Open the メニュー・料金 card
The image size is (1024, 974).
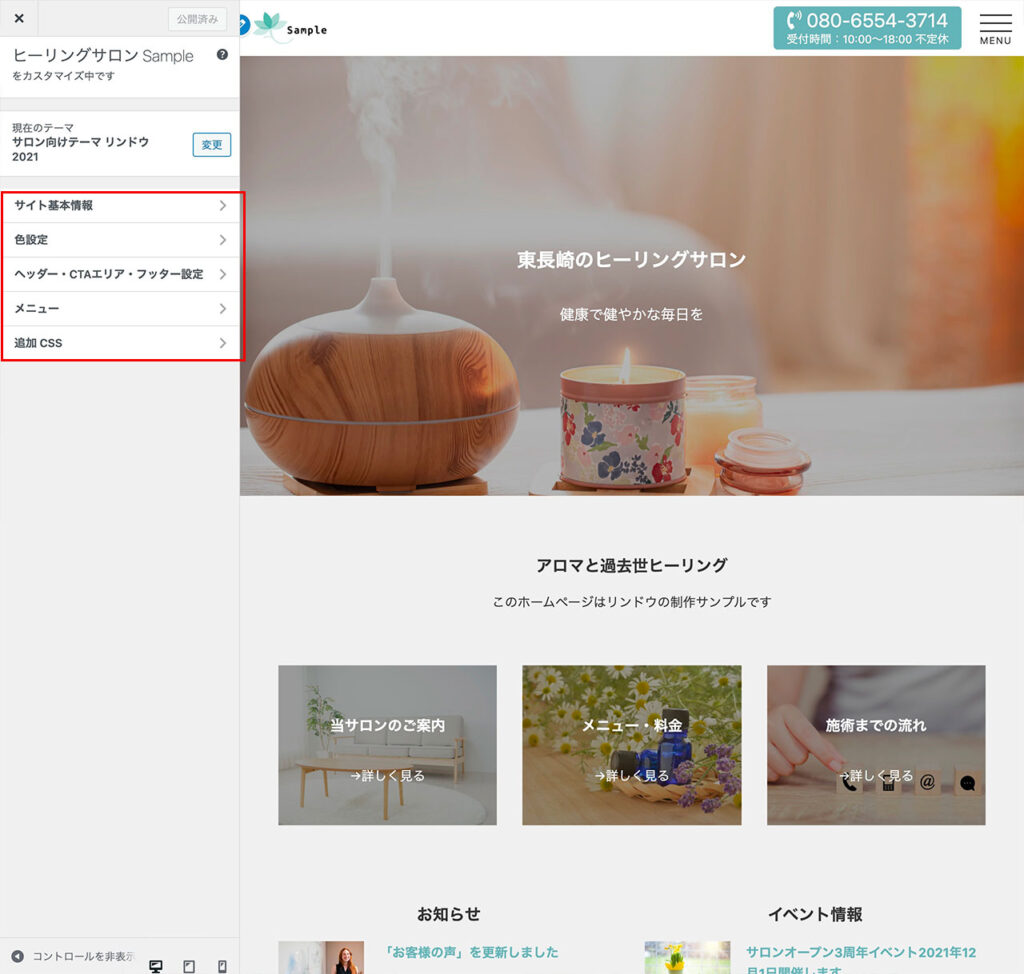(632, 745)
